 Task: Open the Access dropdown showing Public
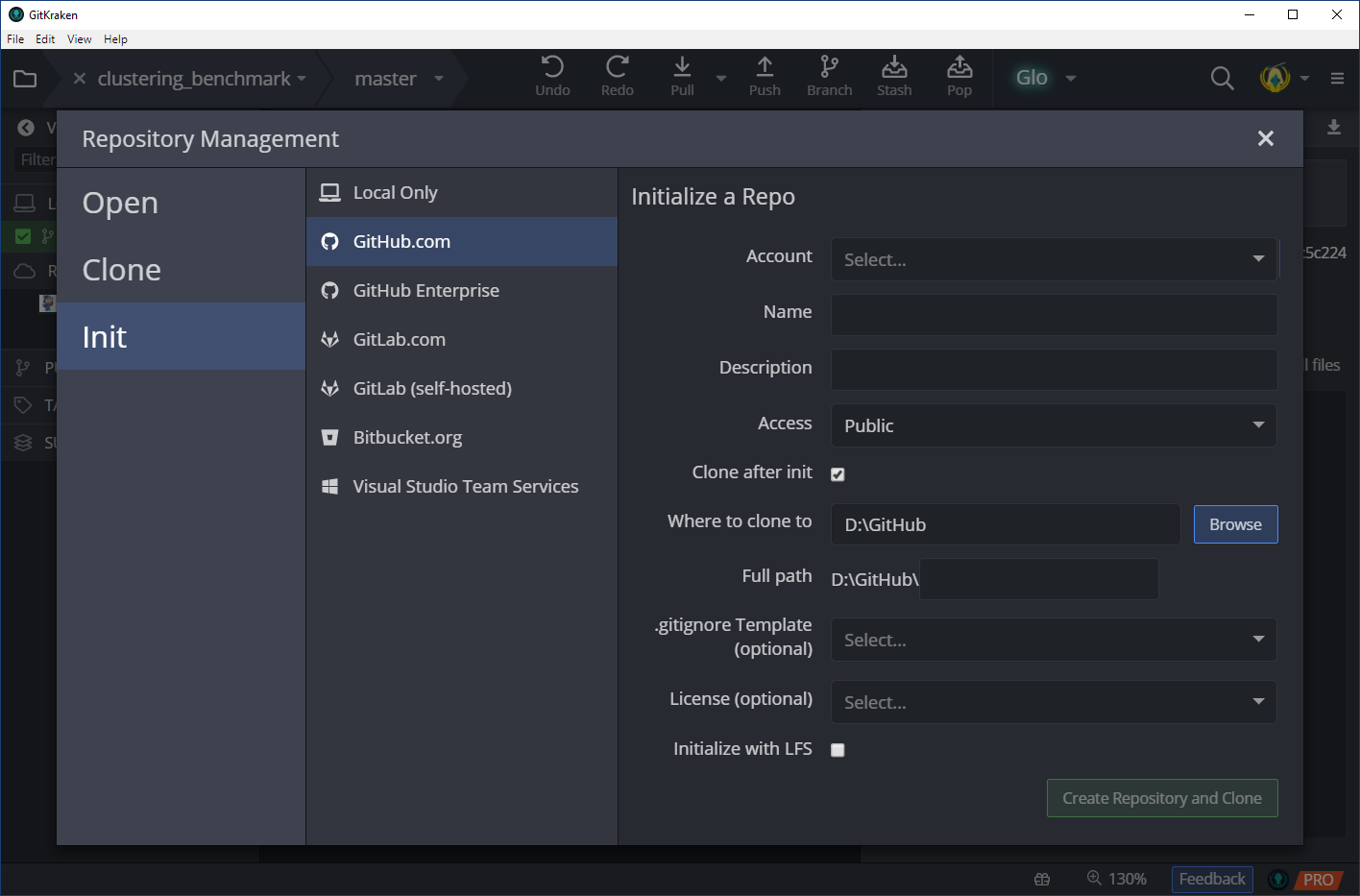[x=1054, y=425]
